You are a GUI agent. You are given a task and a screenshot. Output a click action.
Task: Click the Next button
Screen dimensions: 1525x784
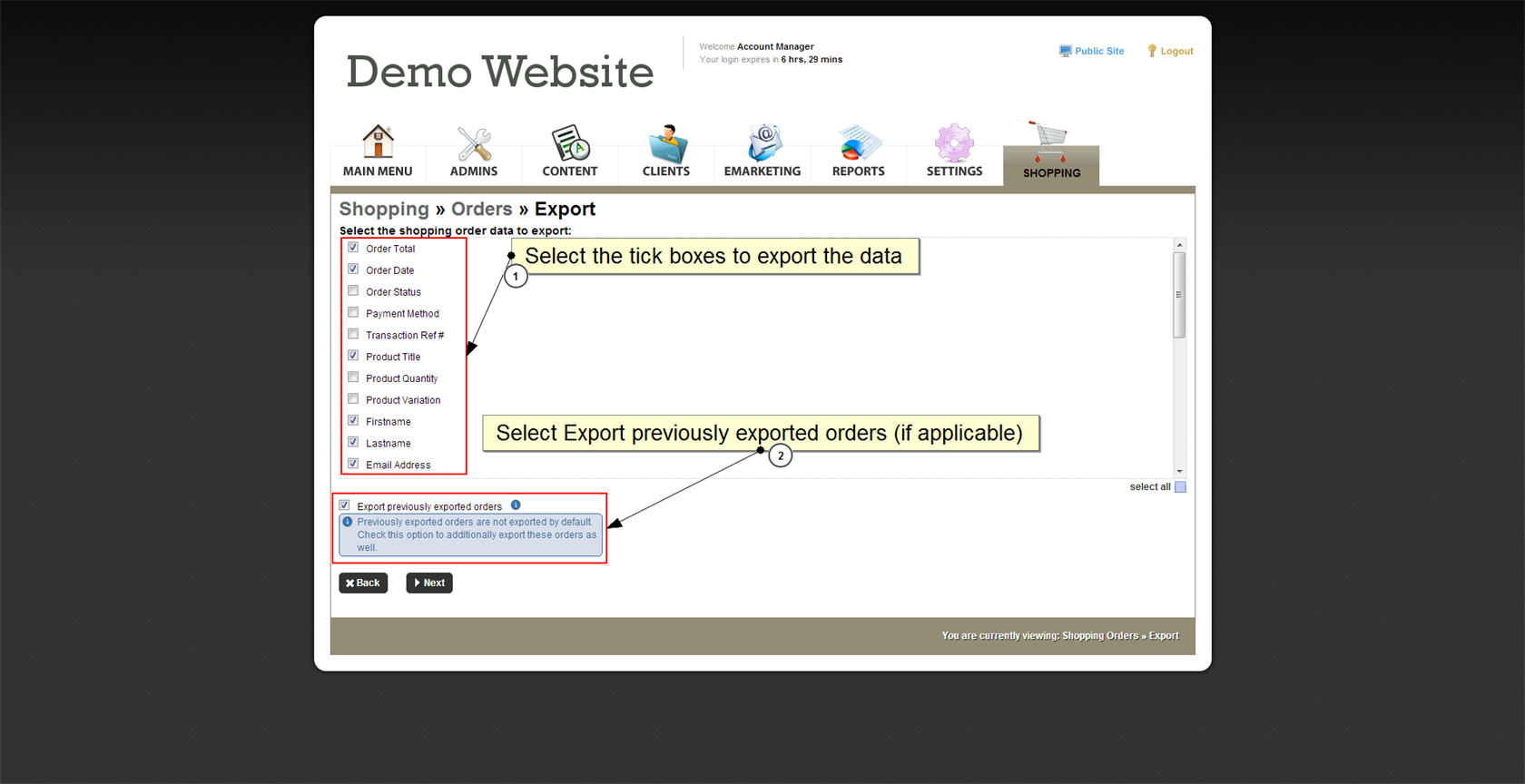click(x=429, y=583)
